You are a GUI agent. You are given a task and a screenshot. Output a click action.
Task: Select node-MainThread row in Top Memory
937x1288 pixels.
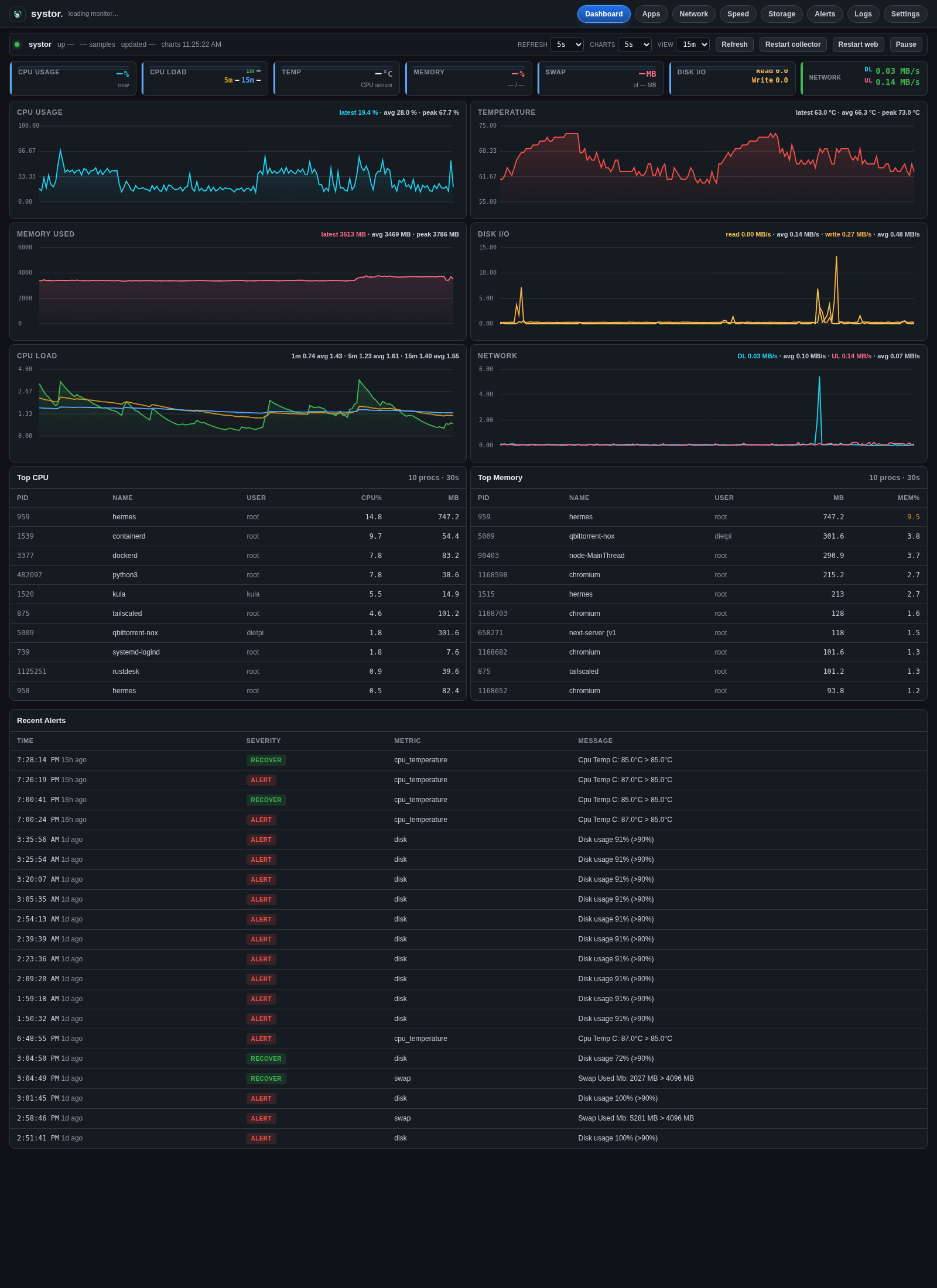pos(699,556)
